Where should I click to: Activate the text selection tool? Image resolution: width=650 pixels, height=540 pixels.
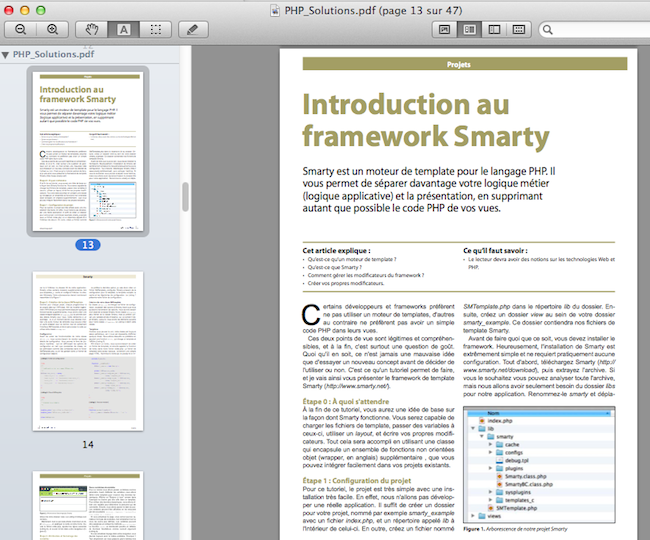124,29
